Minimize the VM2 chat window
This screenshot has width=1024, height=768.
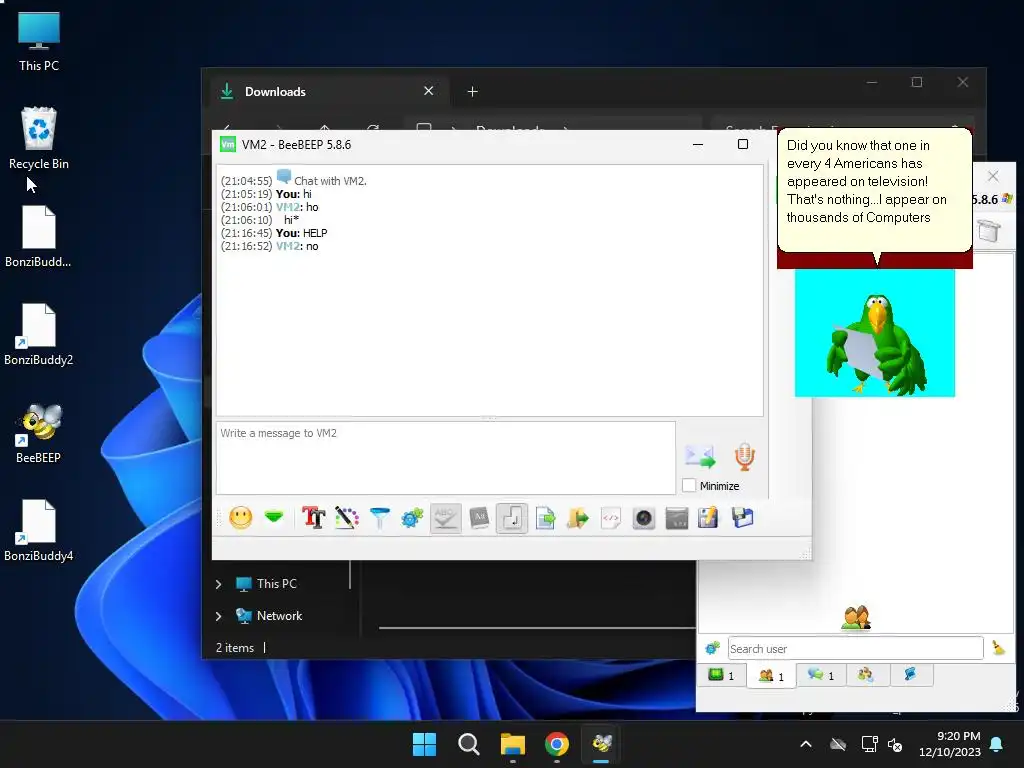698,144
